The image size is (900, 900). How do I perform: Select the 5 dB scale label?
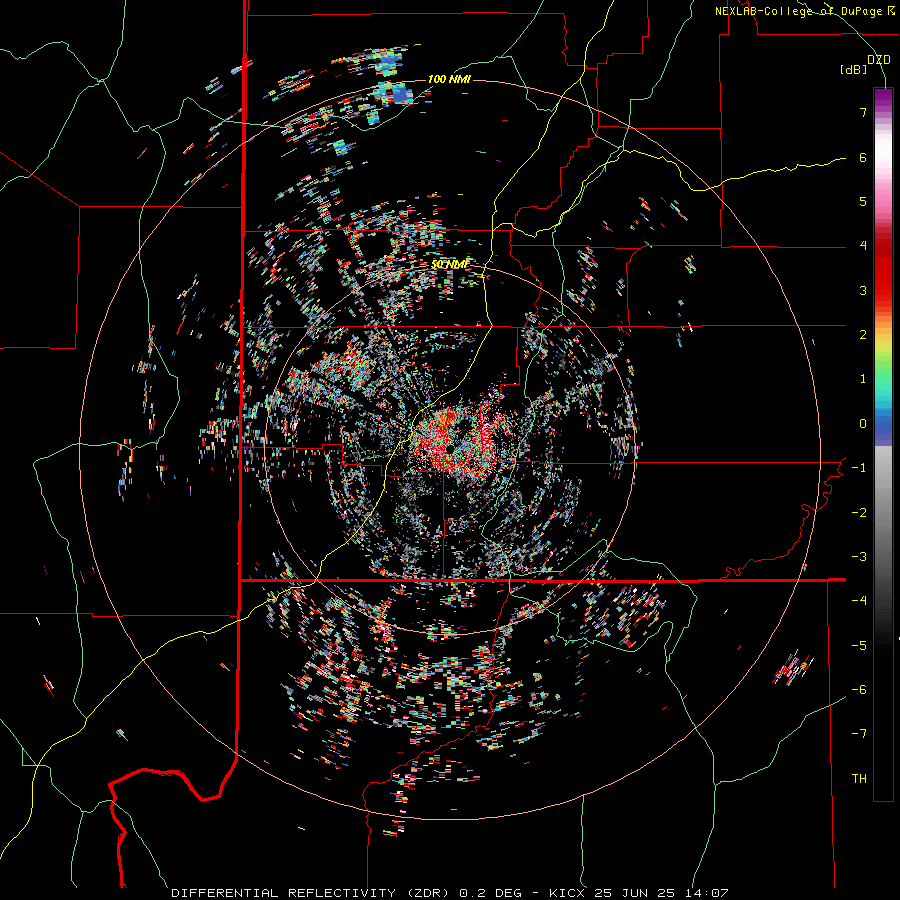pyautogui.click(x=863, y=201)
